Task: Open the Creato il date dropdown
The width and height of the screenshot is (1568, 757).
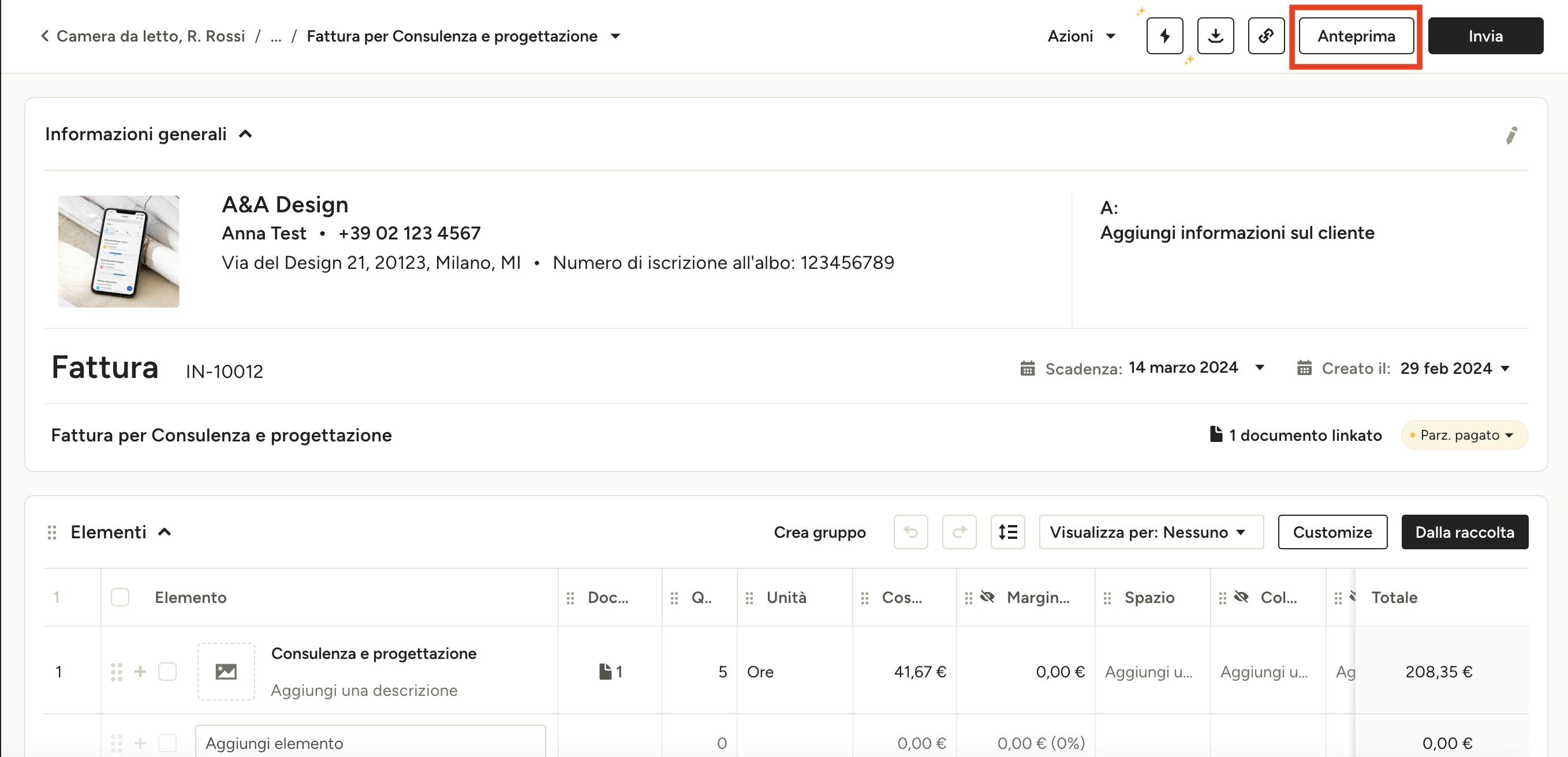Action: [1505, 368]
